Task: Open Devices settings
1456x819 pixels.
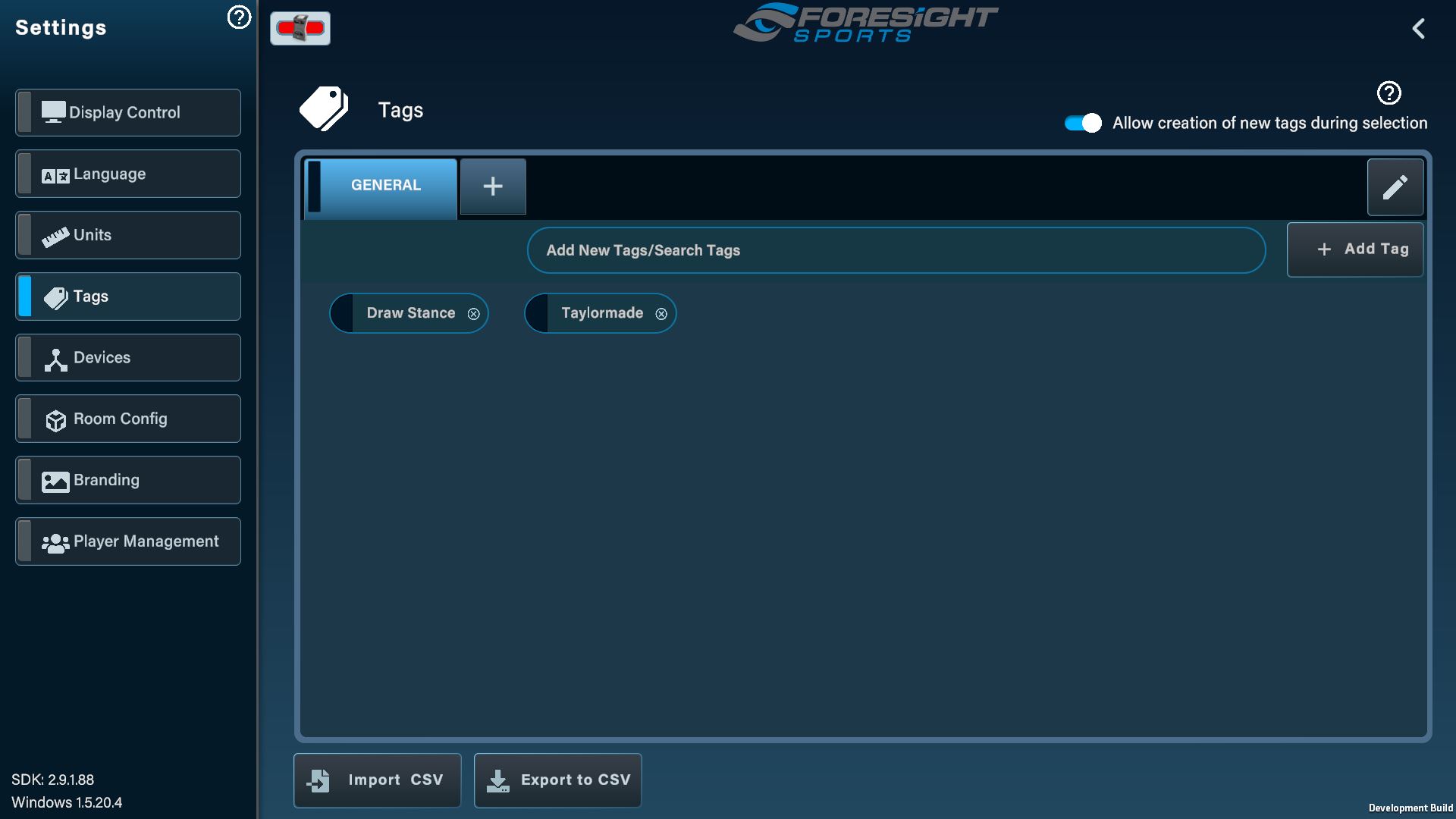Action: tap(128, 358)
